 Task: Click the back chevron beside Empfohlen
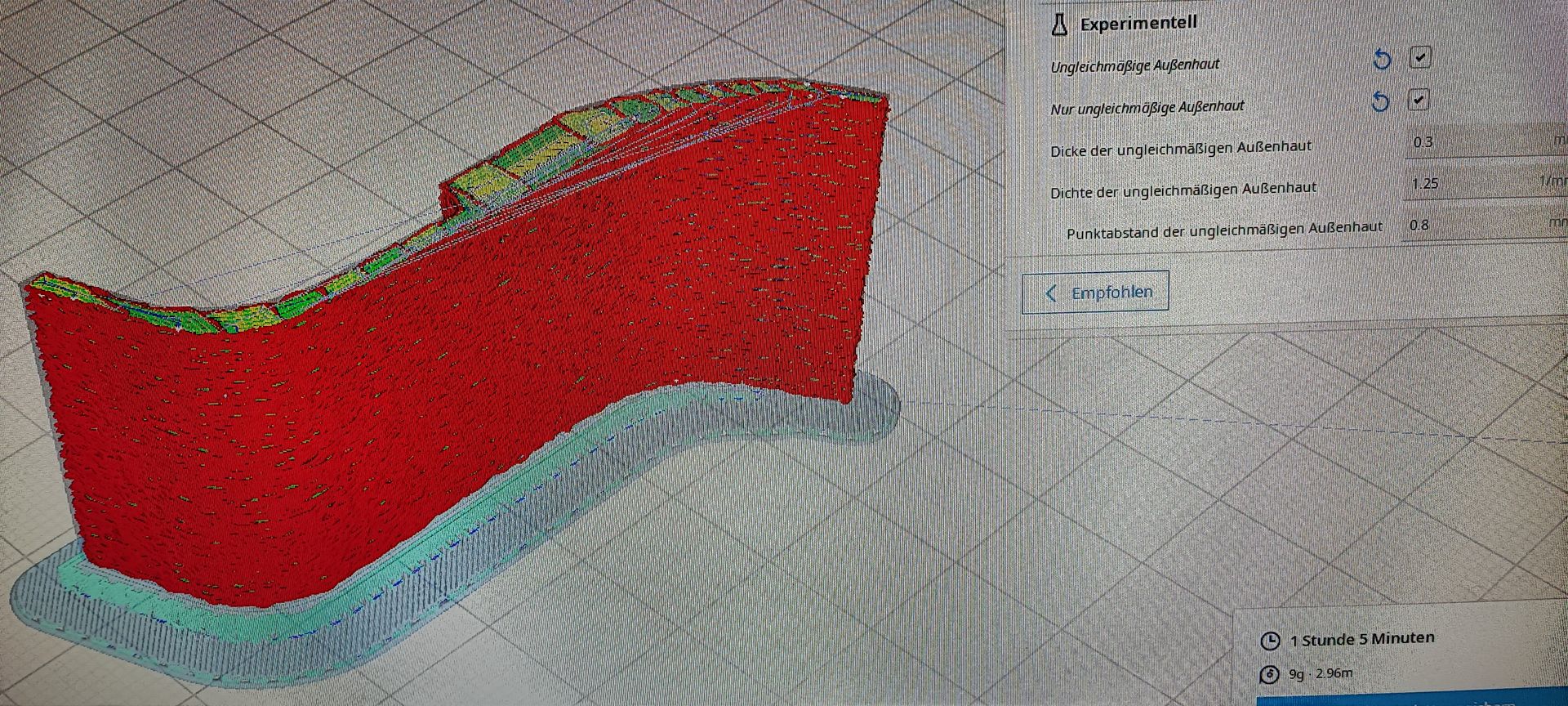(1051, 293)
